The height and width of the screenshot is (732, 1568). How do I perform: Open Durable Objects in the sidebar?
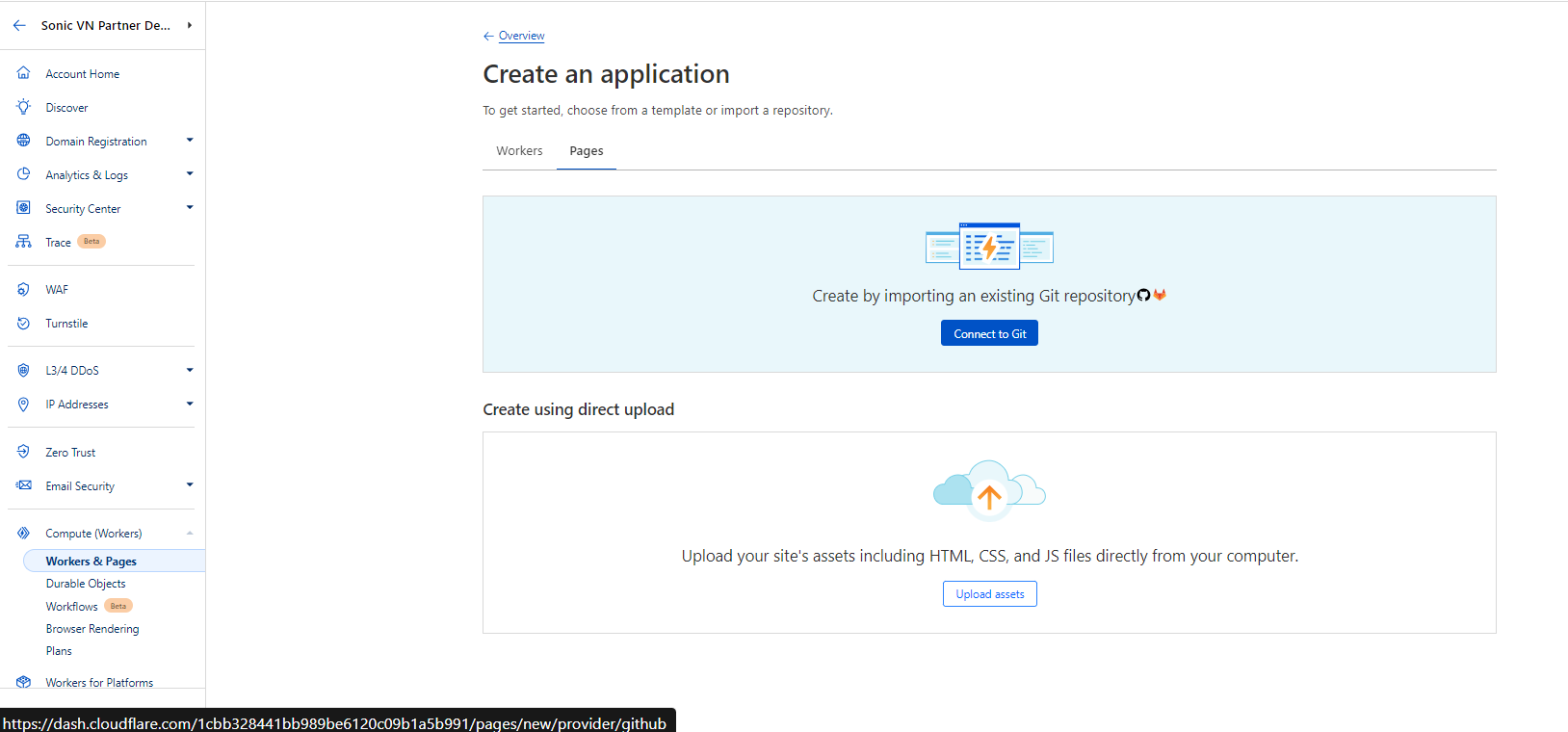tap(86, 584)
